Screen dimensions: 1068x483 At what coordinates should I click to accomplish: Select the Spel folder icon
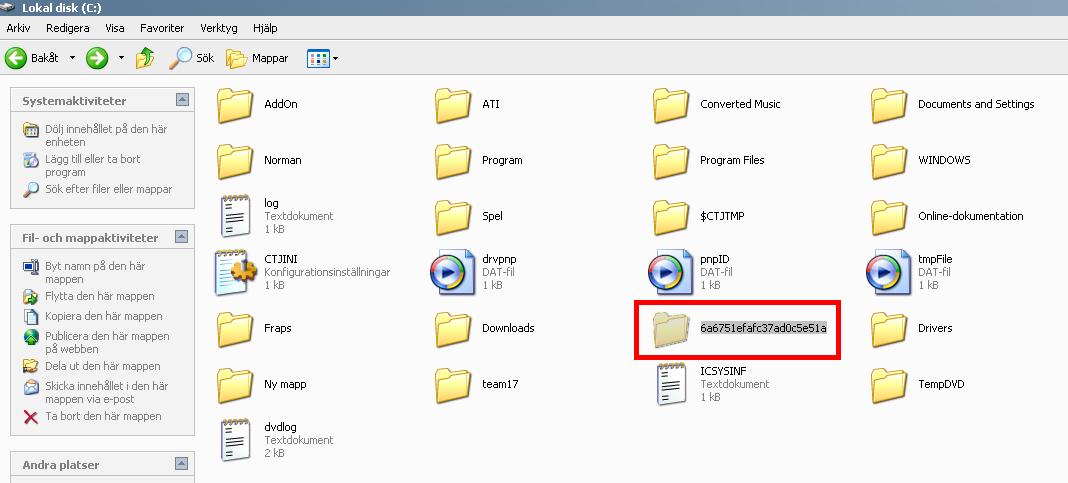tap(453, 217)
